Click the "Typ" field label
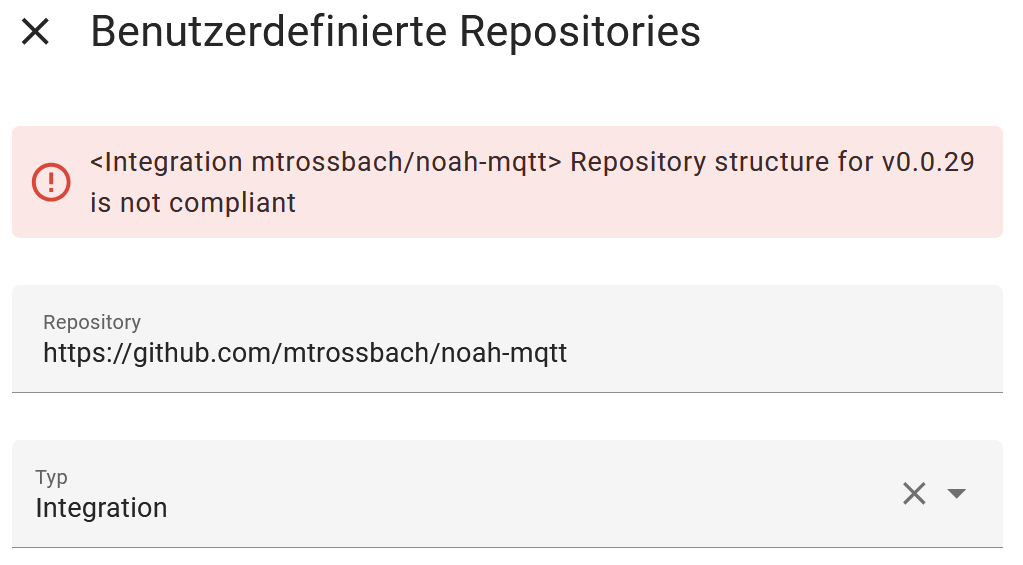Image resolution: width=1023 pixels, height=565 pixels. click(52, 477)
